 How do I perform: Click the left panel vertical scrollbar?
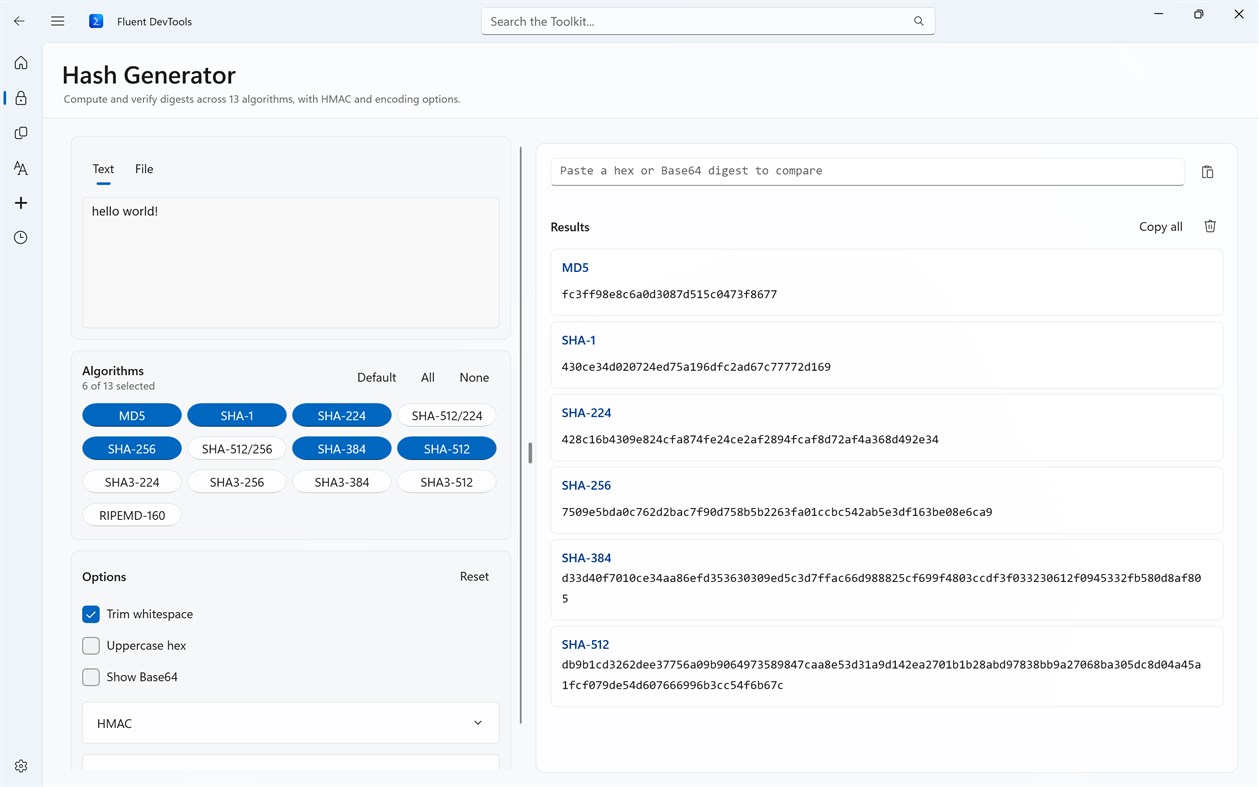coord(521,435)
